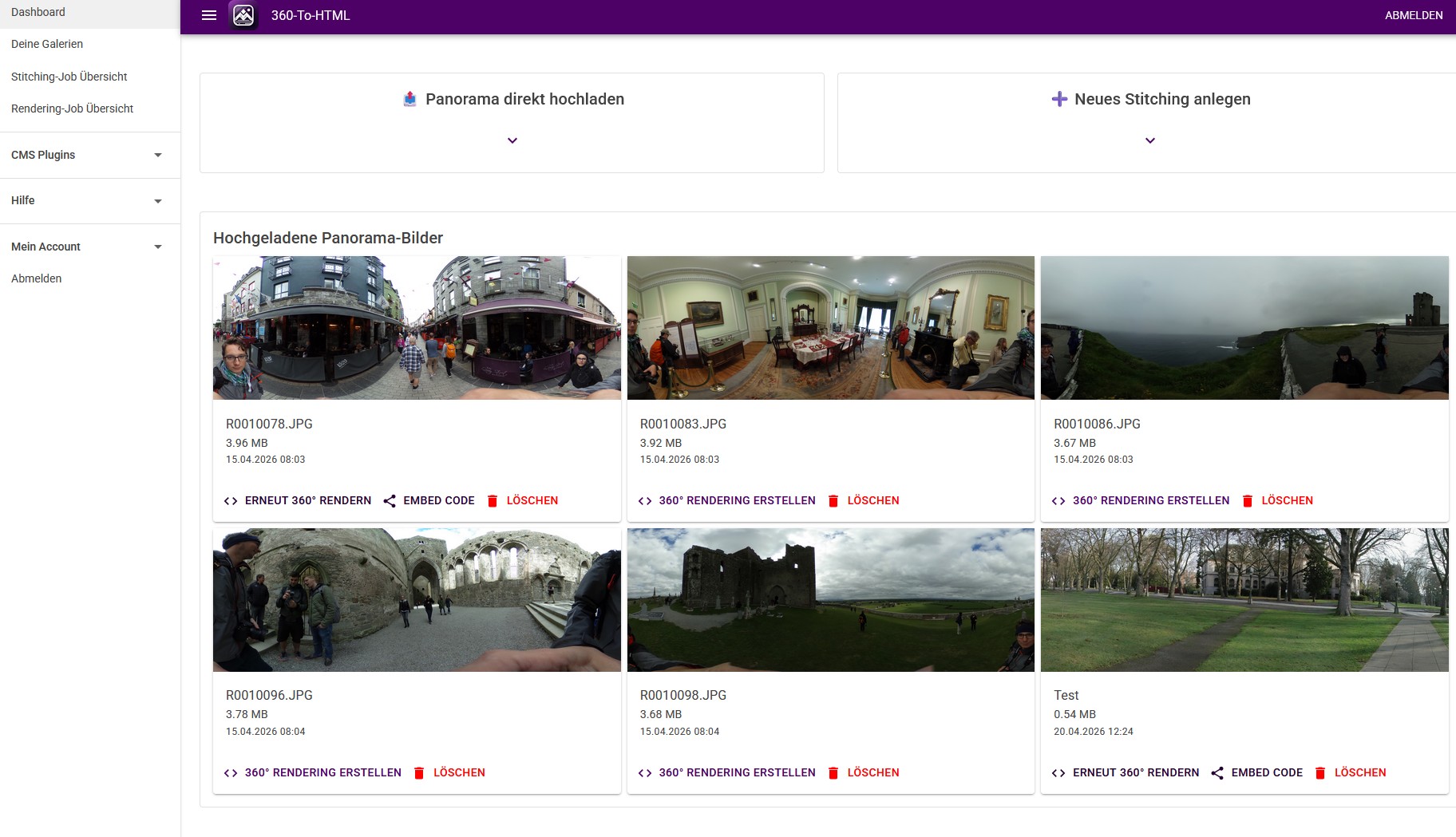
Task: Click LÖSCHEN for Test
Action: point(1360,773)
